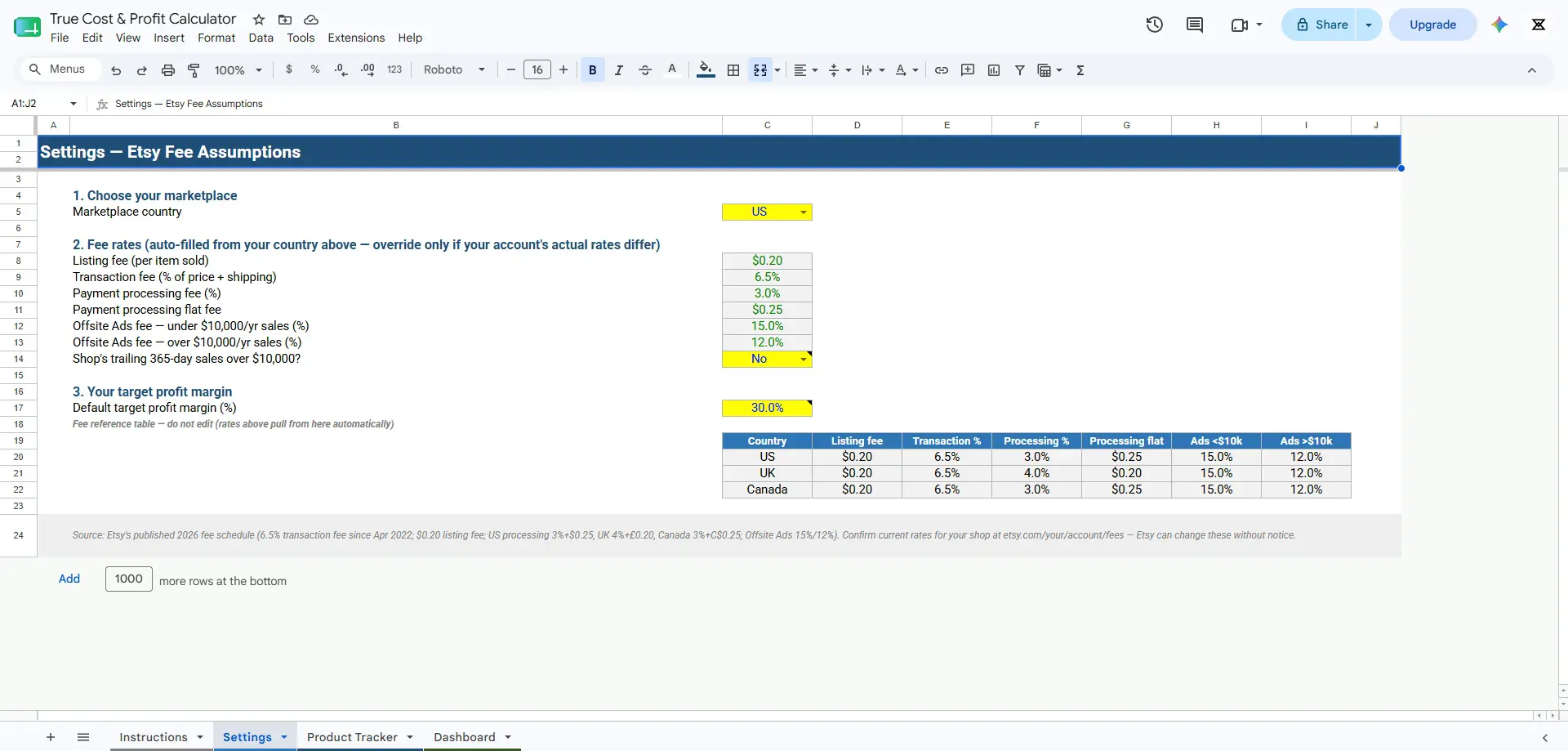Decrease decimal places icon

click(341, 69)
